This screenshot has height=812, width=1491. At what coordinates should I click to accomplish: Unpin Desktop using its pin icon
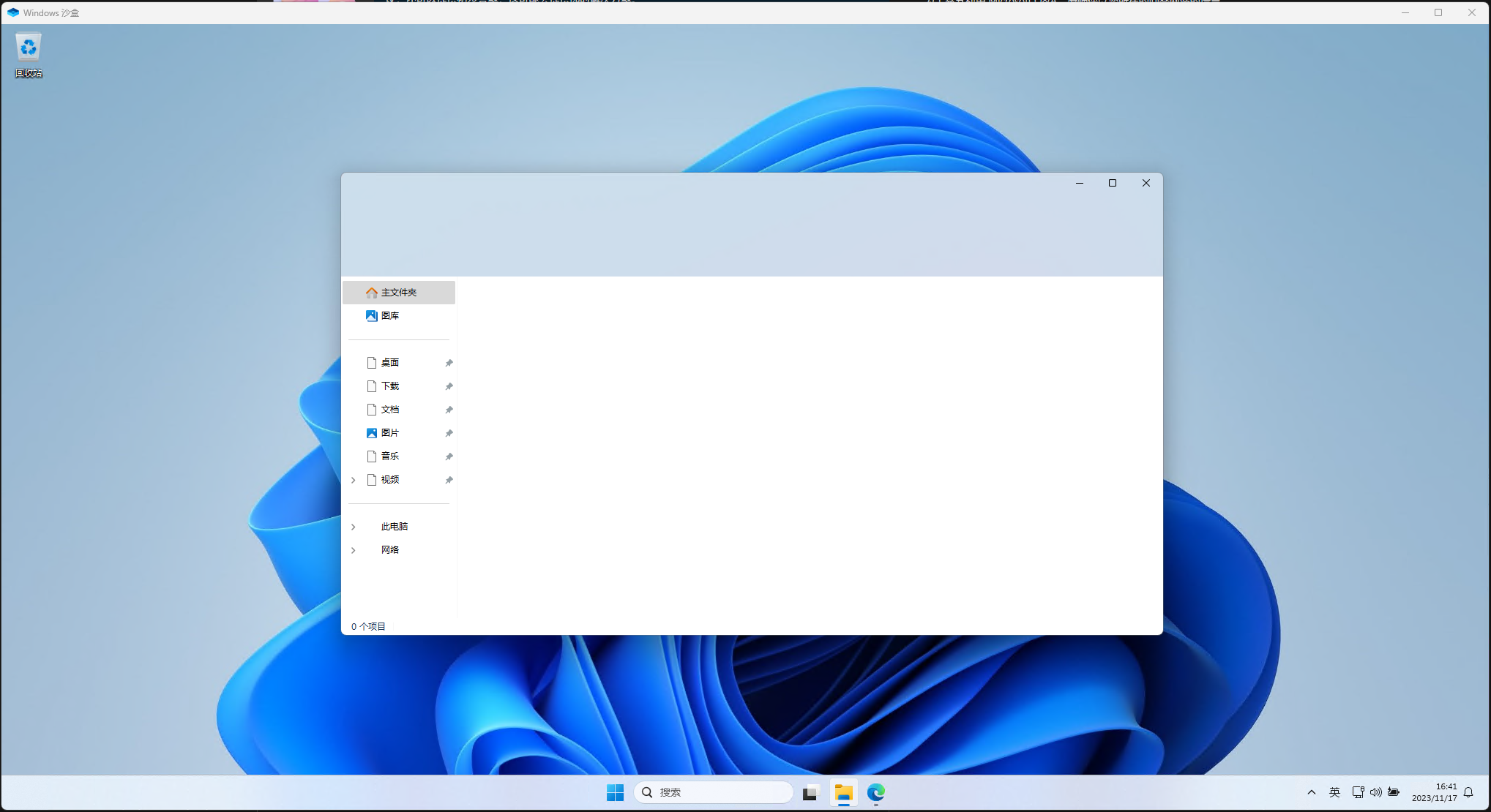pos(449,363)
